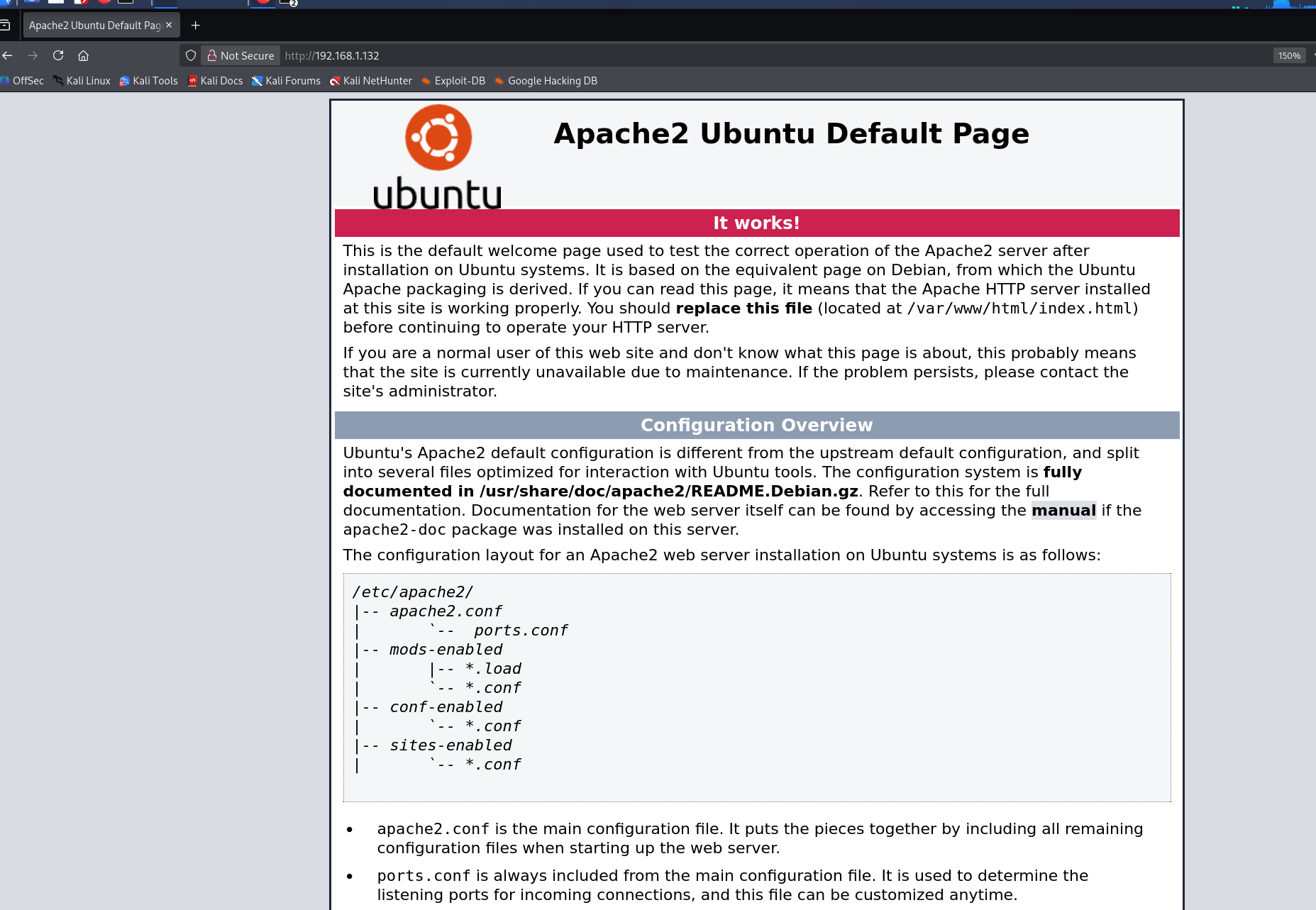This screenshot has width=1316, height=910.
Task: Click the /usr/share/doc/apache2/README.Debian.gz path
Action: tap(669, 492)
